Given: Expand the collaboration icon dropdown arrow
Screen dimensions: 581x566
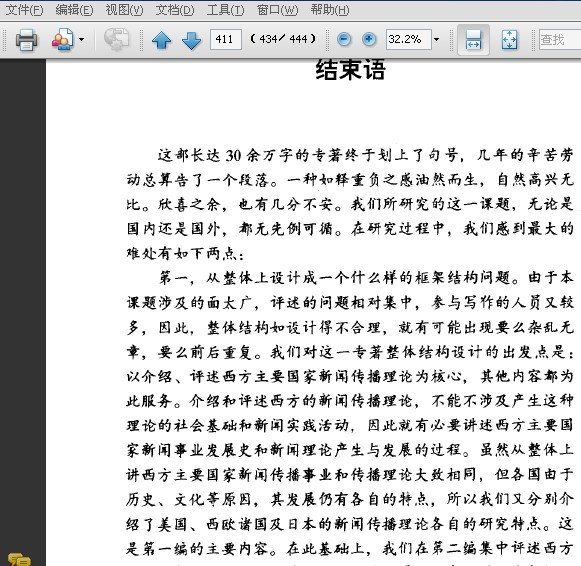Looking at the screenshot, I should click(x=82, y=39).
